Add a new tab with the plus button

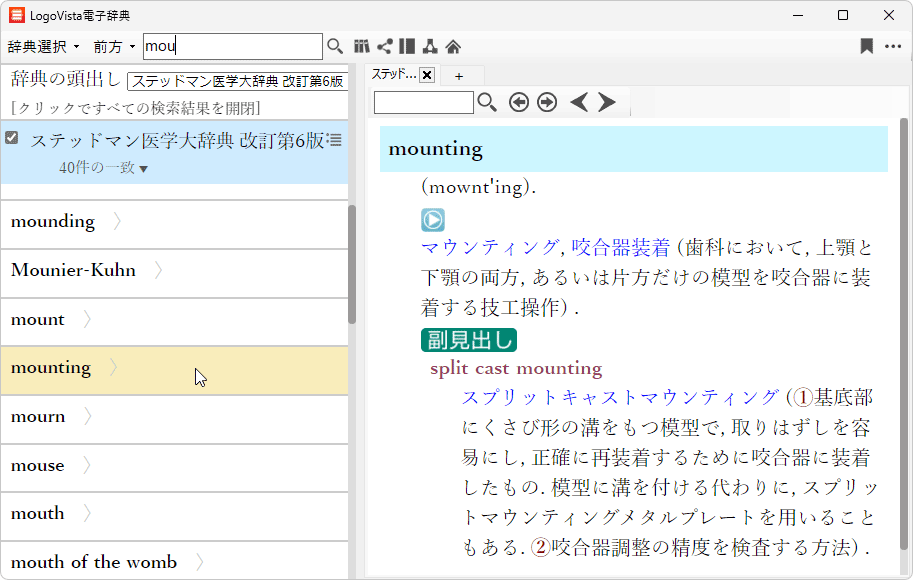click(x=459, y=75)
